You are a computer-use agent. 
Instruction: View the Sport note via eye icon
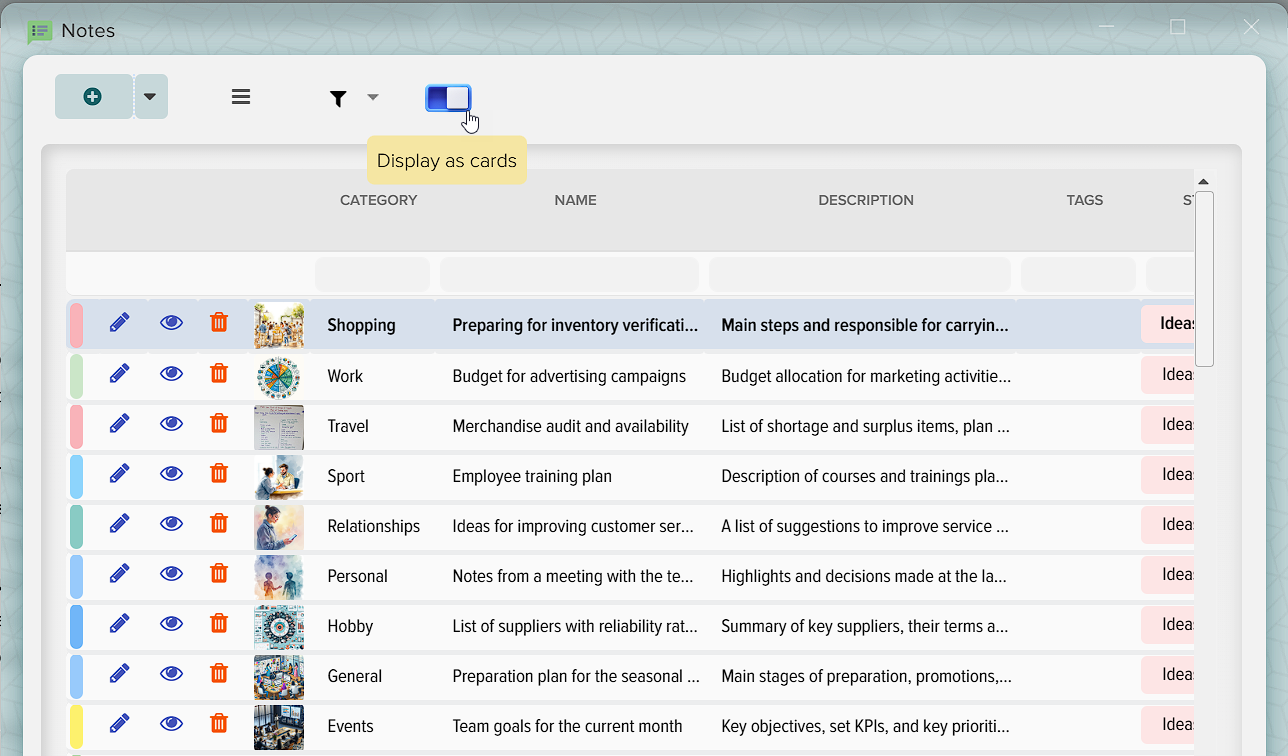tap(172, 473)
